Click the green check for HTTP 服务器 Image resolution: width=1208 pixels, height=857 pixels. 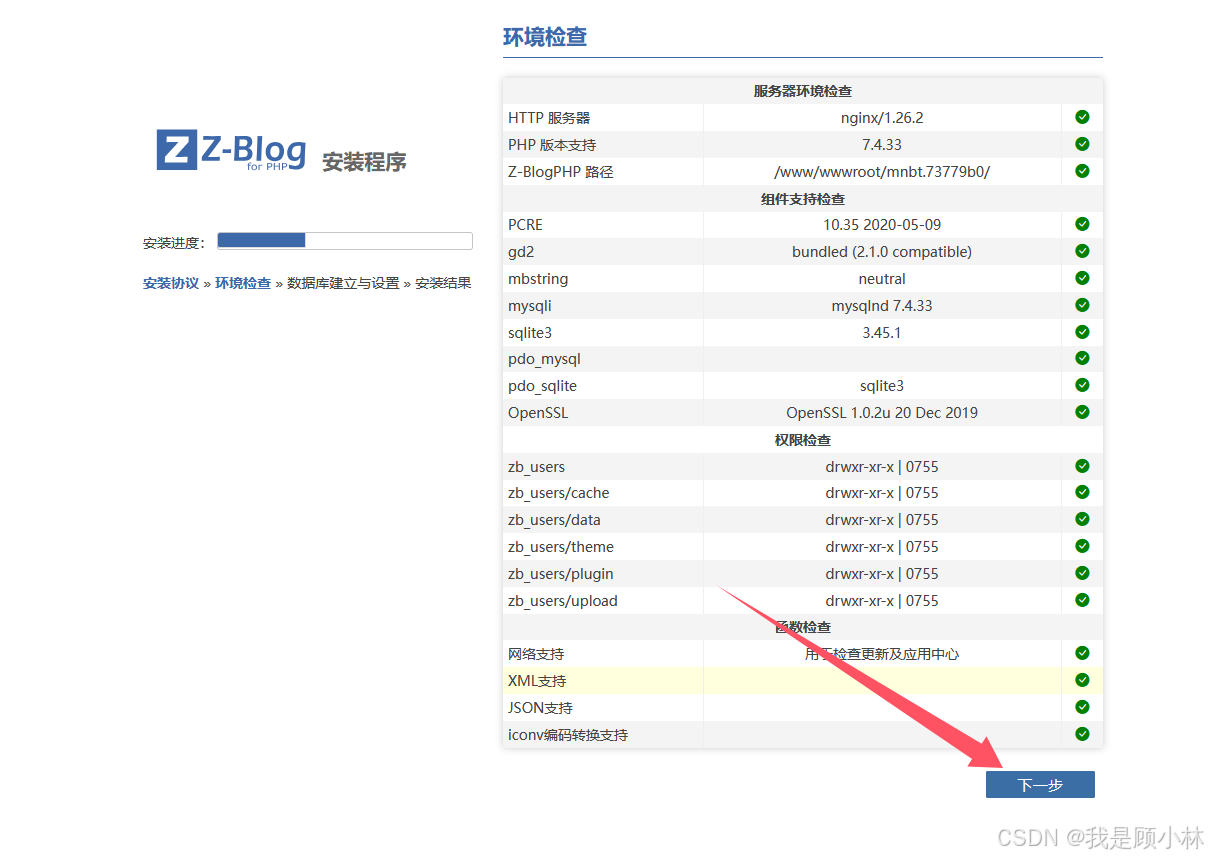pyautogui.click(x=1082, y=117)
